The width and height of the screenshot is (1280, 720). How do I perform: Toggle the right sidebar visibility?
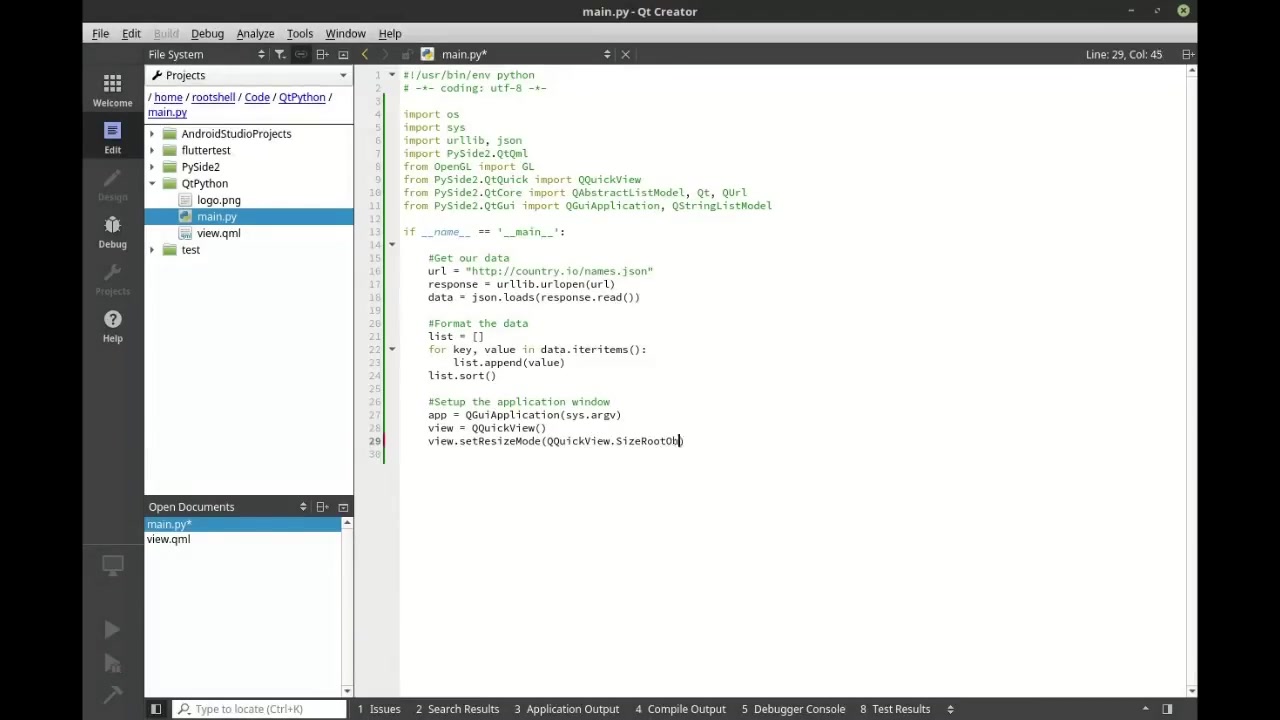tap(1167, 709)
